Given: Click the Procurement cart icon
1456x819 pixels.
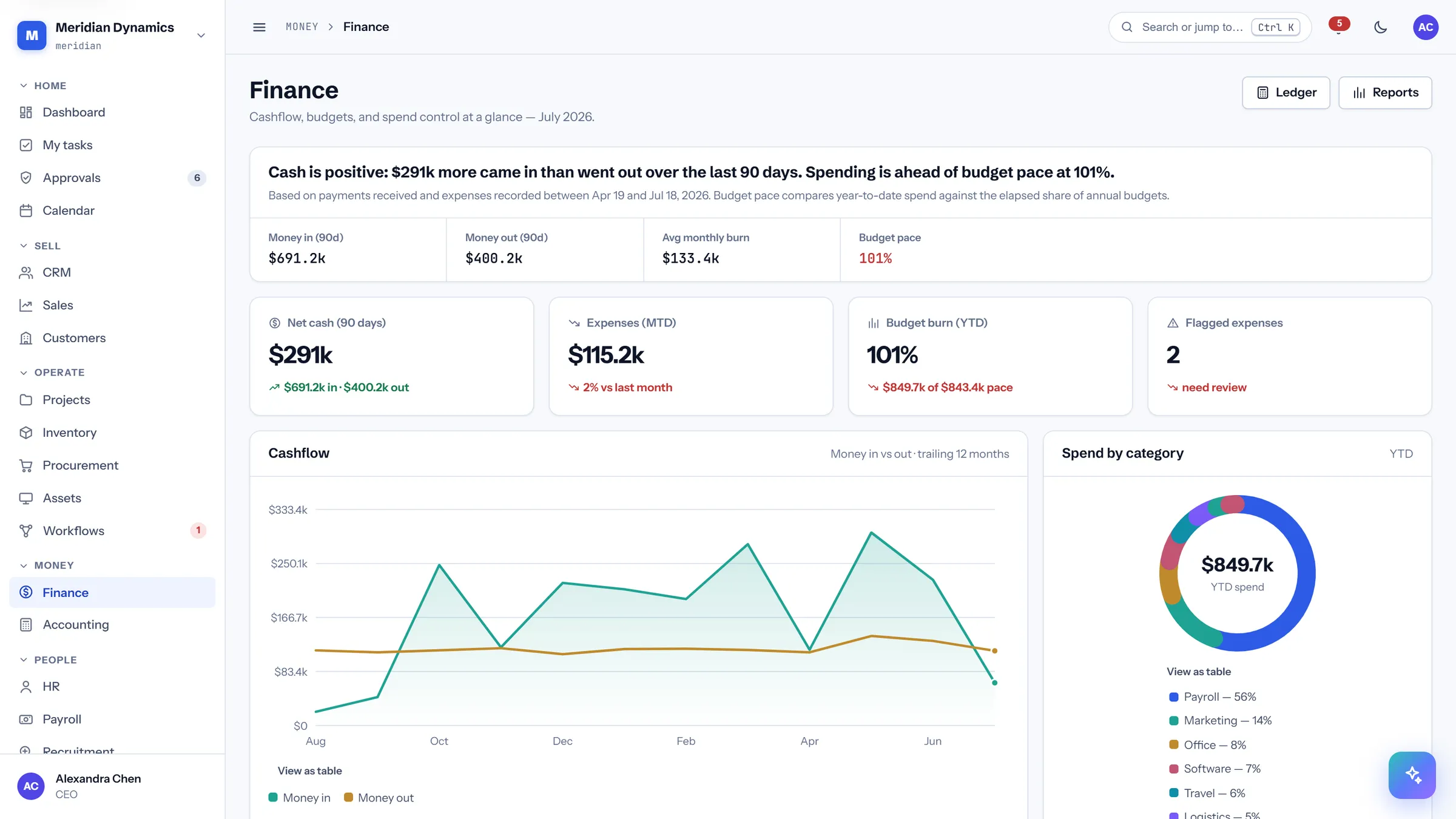Looking at the screenshot, I should pyautogui.click(x=26, y=465).
